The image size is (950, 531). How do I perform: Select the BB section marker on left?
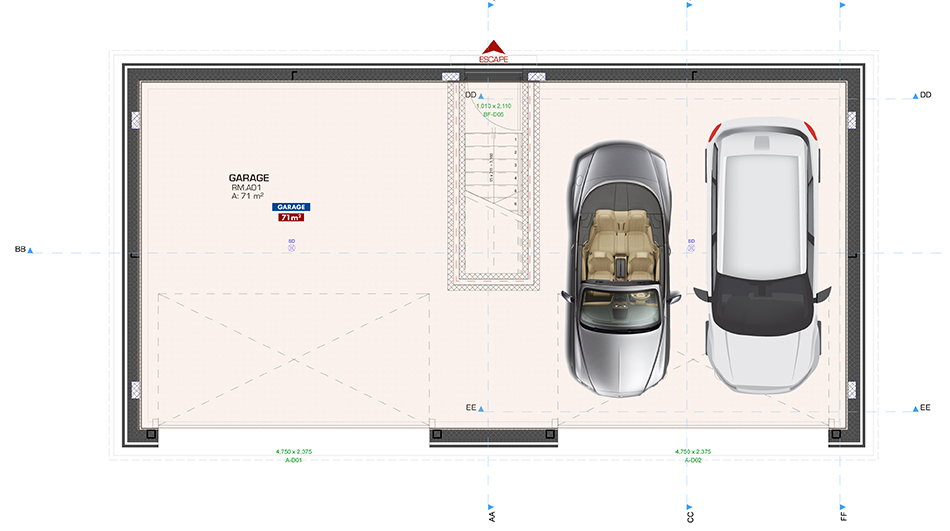pyautogui.click(x=22, y=249)
